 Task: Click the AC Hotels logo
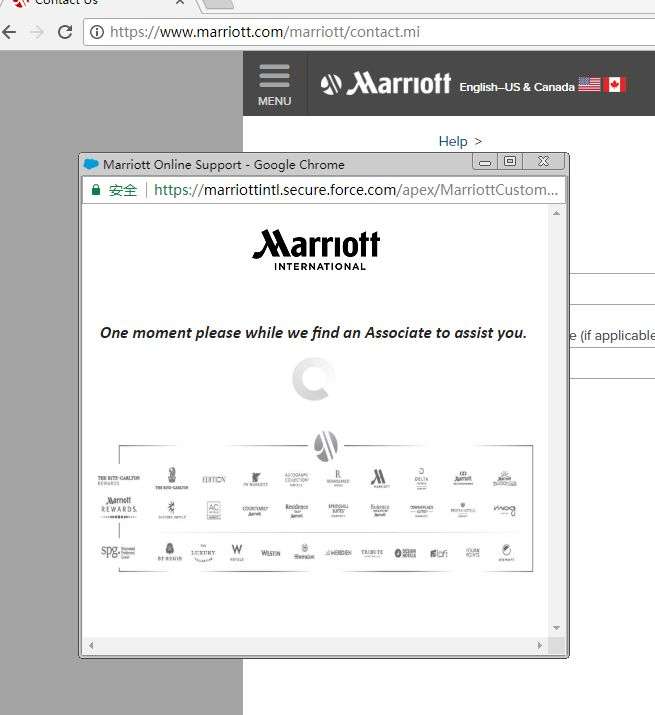click(213, 510)
